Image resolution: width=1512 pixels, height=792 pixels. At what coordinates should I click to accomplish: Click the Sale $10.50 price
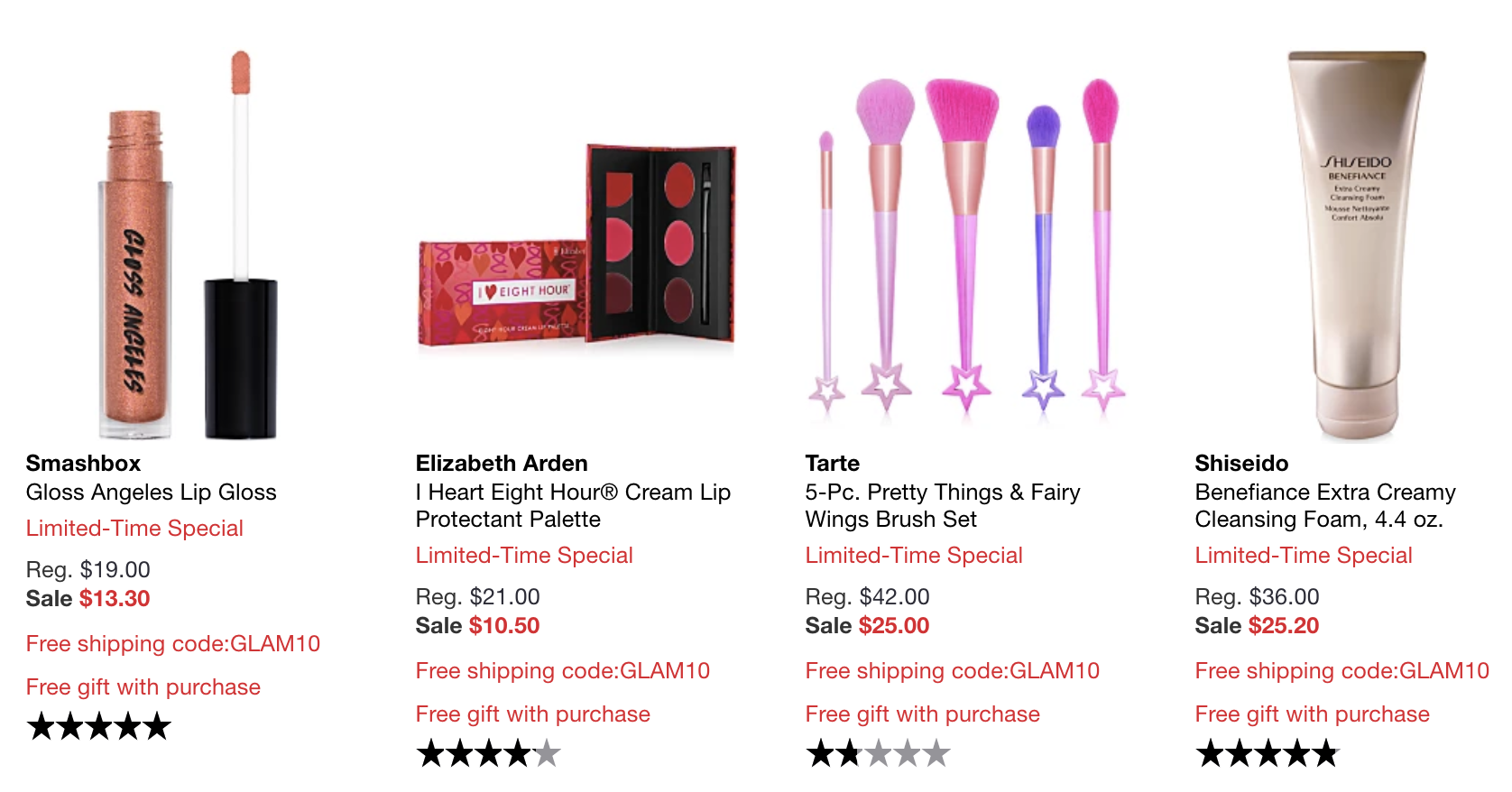point(477,626)
